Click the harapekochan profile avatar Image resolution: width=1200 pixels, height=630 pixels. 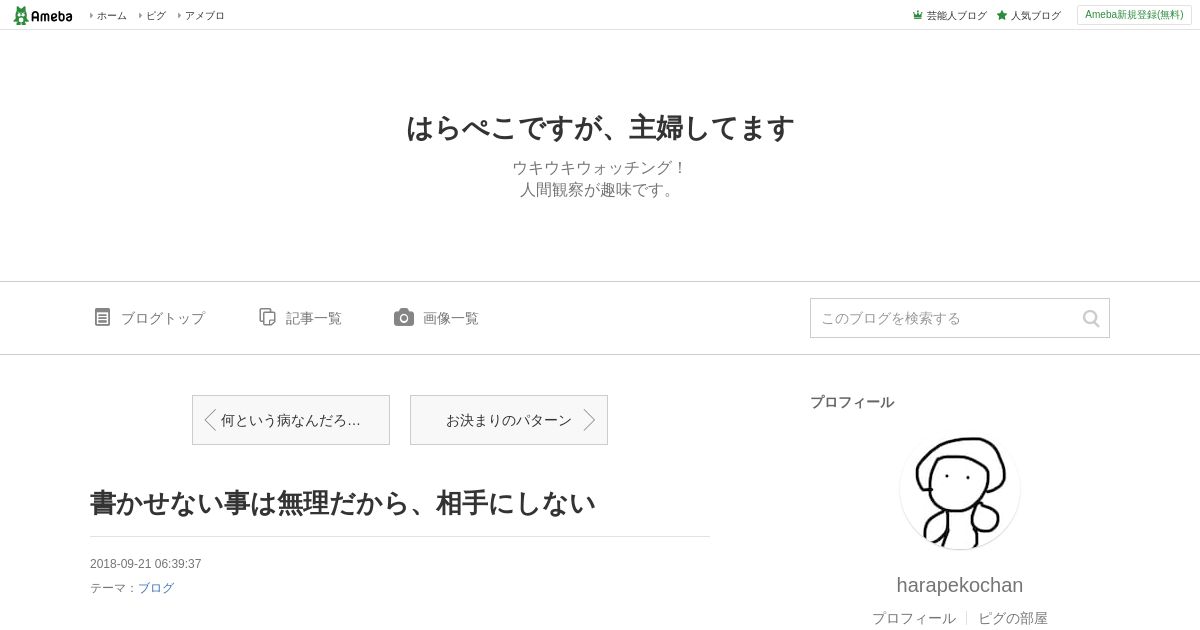960,490
